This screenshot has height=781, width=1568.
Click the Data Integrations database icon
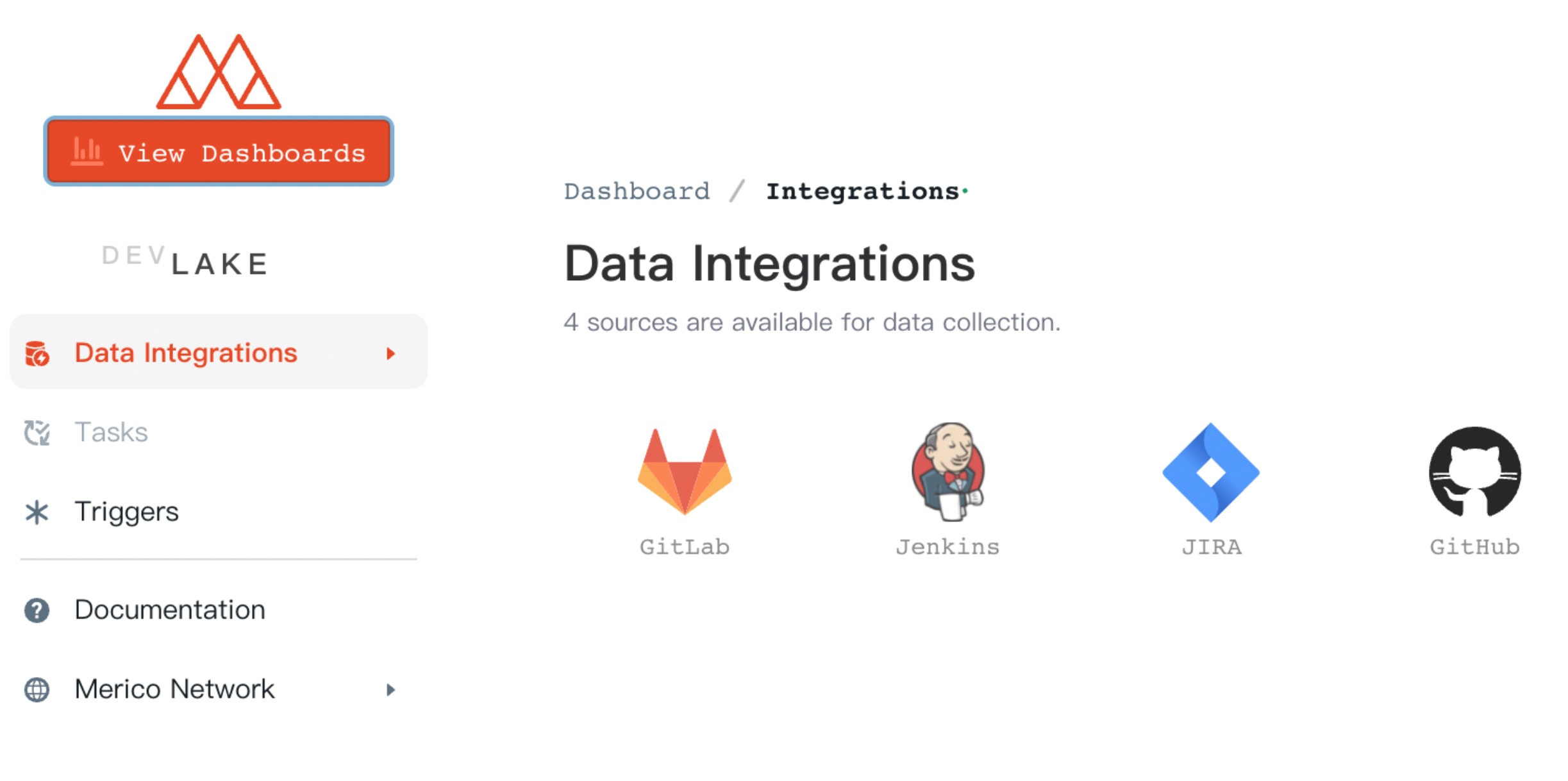[37, 353]
